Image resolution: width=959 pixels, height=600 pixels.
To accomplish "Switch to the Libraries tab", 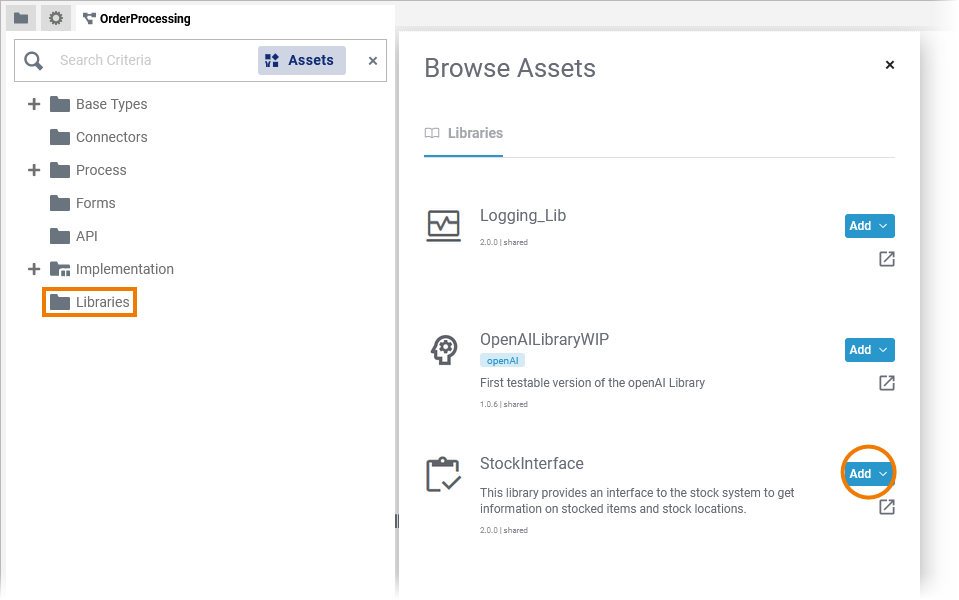I will 464,133.
